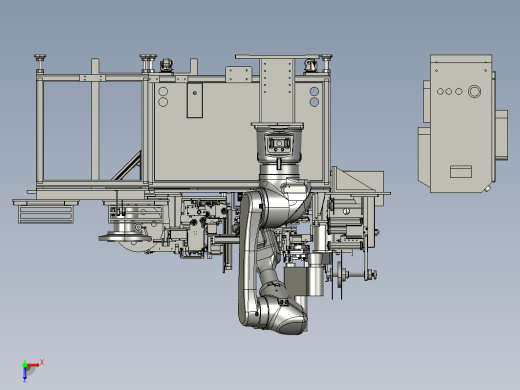Viewport: 520px width, 390px height.
Task: Select the small plate with four holes on the top rail
Action: [x=238, y=74]
